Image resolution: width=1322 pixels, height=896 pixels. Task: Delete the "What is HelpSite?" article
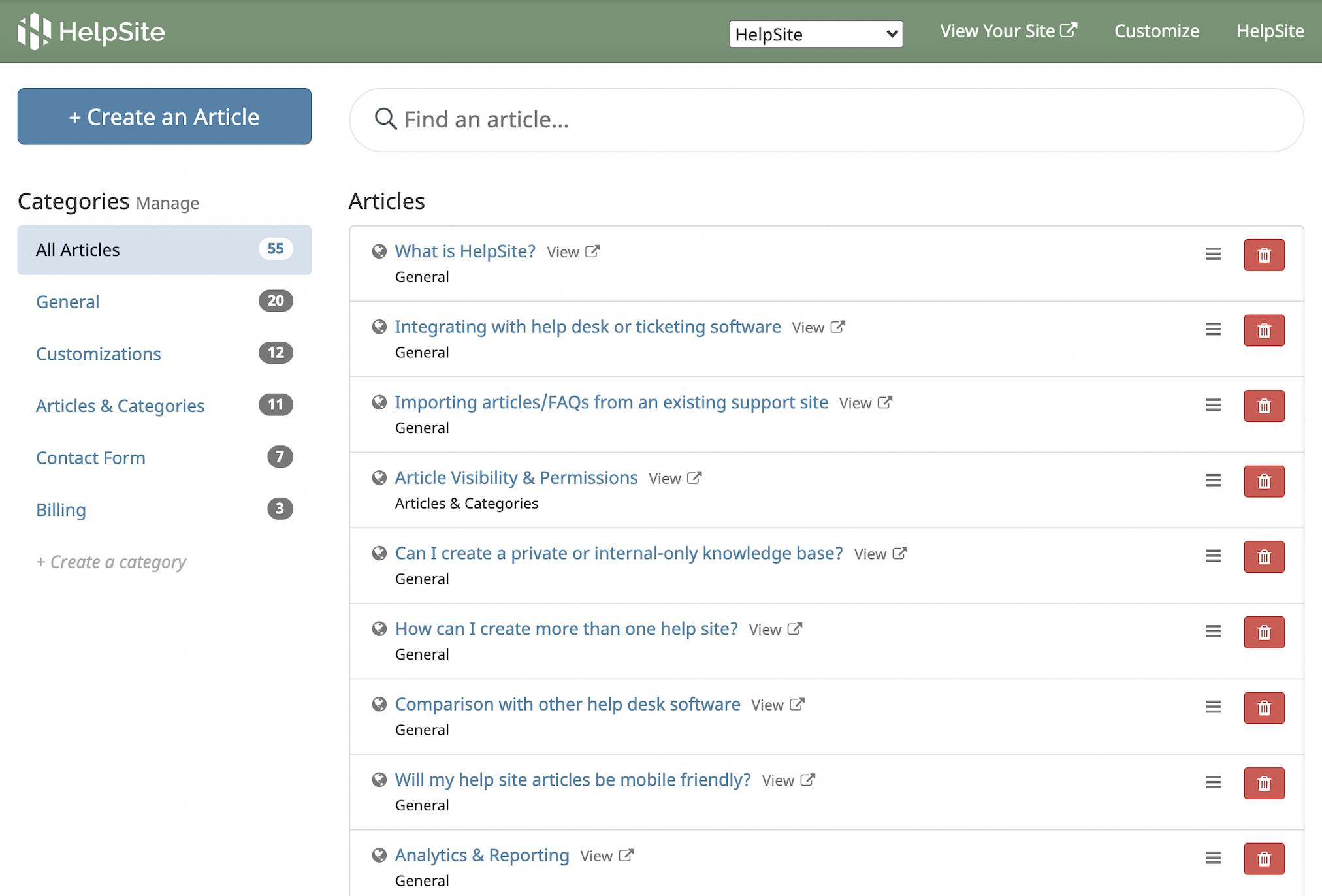coord(1264,255)
